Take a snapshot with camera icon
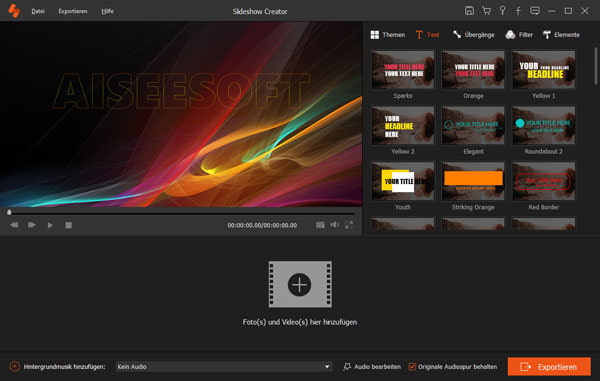600x381 pixels. coord(320,225)
